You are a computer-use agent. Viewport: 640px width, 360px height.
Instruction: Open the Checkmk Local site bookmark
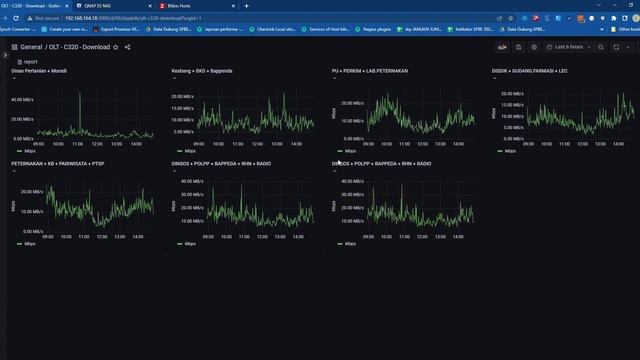click(x=272, y=29)
